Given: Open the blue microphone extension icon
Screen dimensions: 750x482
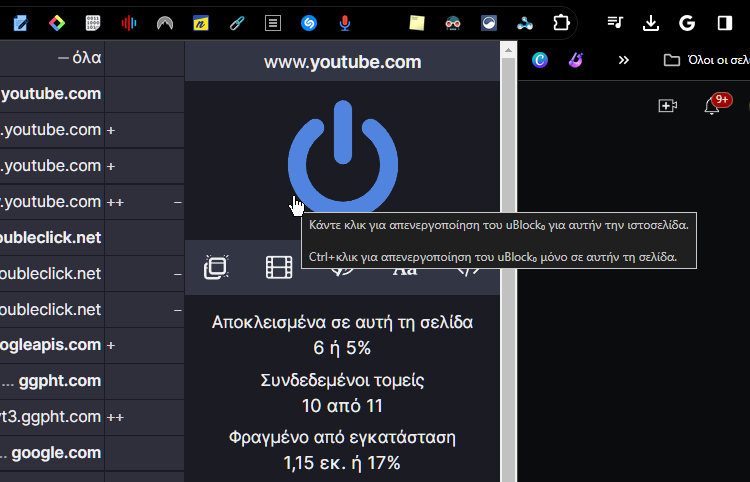Looking at the screenshot, I should (x=345, y=23).
